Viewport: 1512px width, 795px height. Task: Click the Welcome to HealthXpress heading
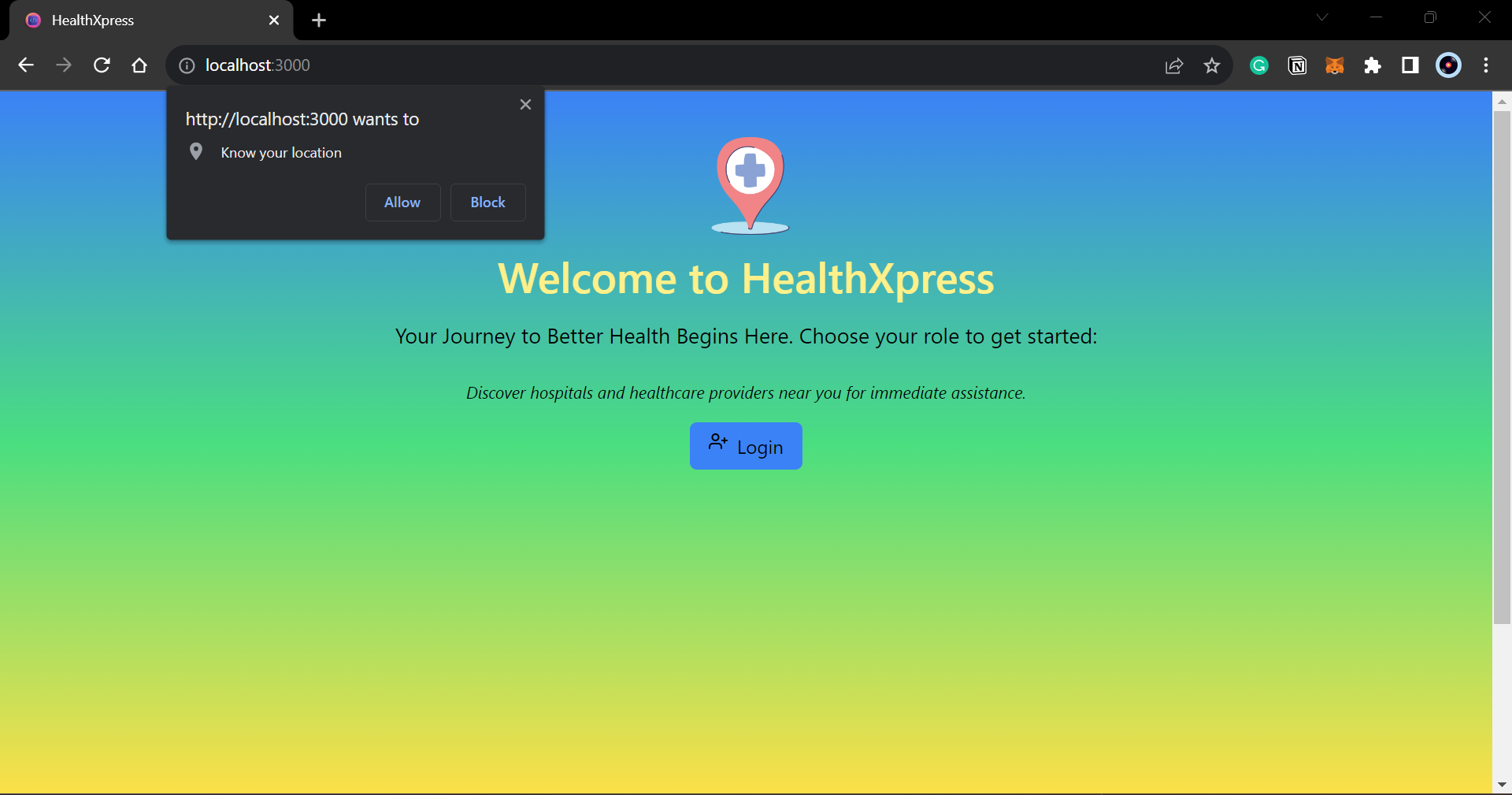tap(746, 279)
